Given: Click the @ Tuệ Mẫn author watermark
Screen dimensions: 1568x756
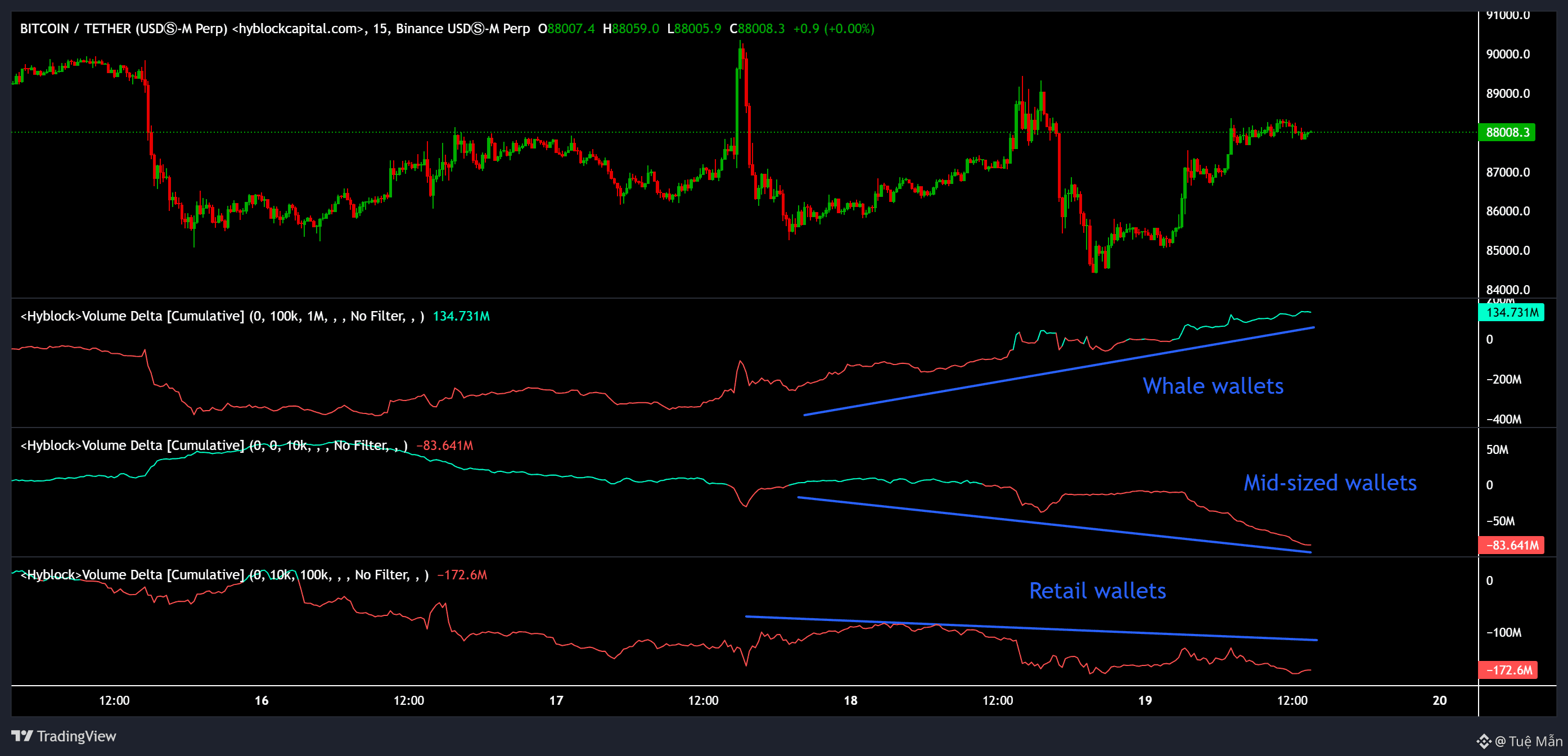Looking at the screenshot, I should tap(1528, 741).
